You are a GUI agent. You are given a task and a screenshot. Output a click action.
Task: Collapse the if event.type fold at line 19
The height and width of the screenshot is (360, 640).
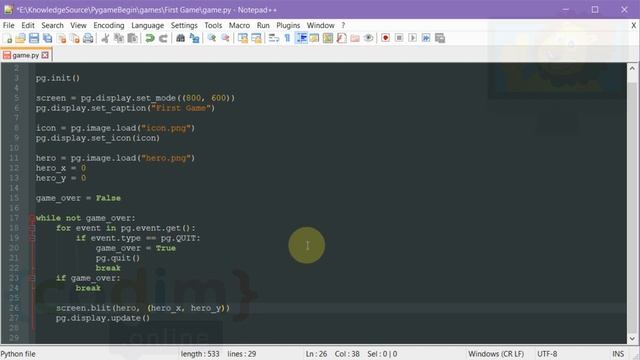point(32,238)
